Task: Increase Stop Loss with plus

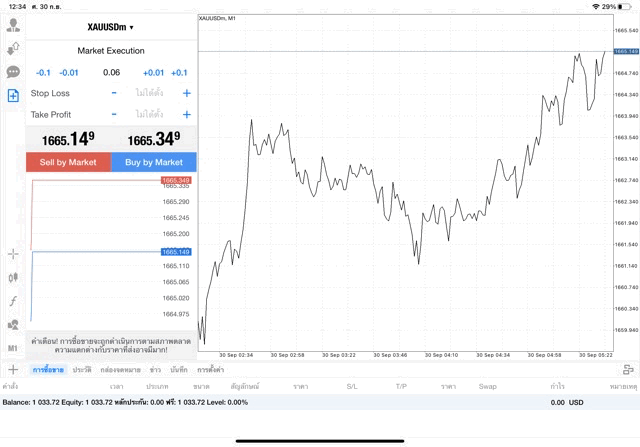Action: click(x=186, y=93)
